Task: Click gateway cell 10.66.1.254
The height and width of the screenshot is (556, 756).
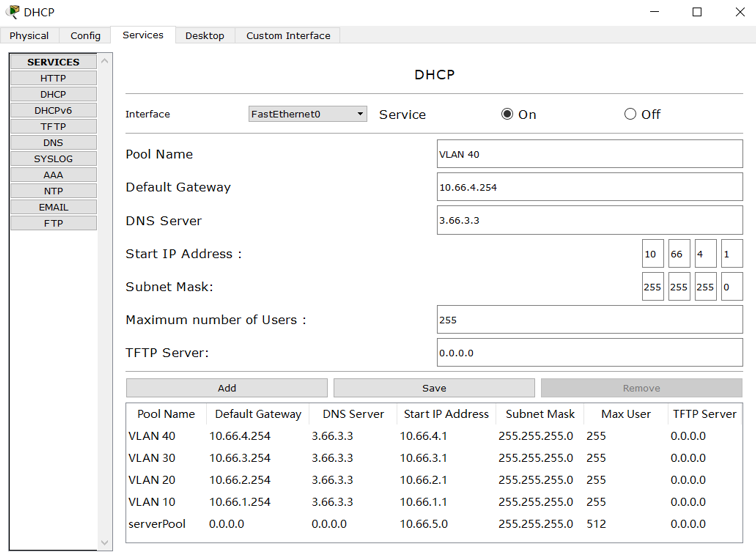Action: pyautogui.click(x=240, y=502)
